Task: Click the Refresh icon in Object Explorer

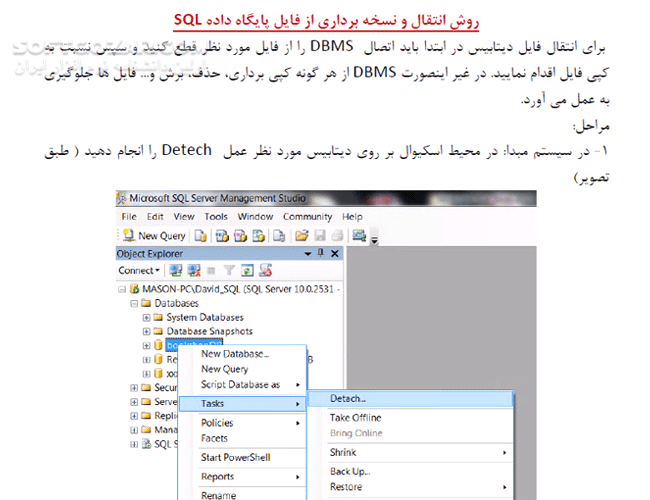Action: (x=247, y=271)
